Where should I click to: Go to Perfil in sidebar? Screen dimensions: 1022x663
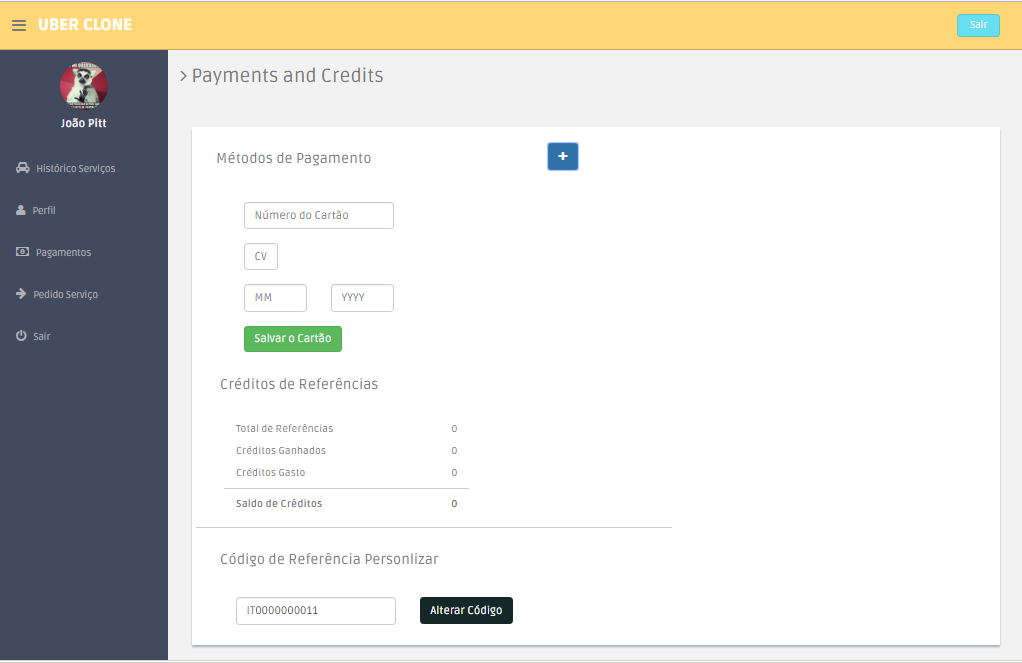pyautogui.click(x=44, y=211)
